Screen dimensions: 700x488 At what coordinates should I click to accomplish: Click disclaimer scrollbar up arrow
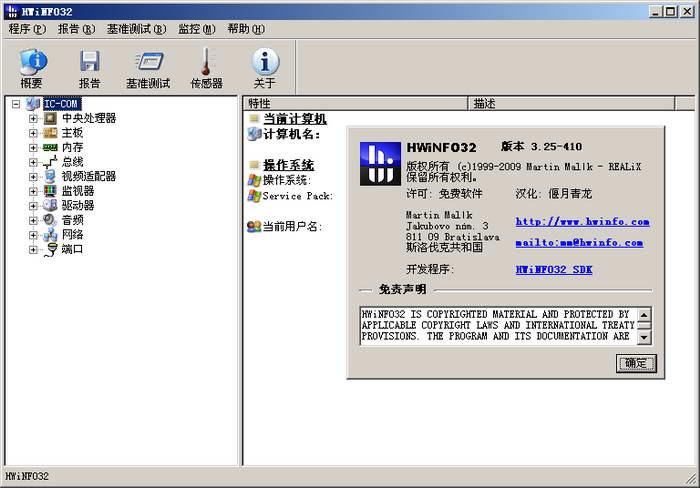click(644, 315)
